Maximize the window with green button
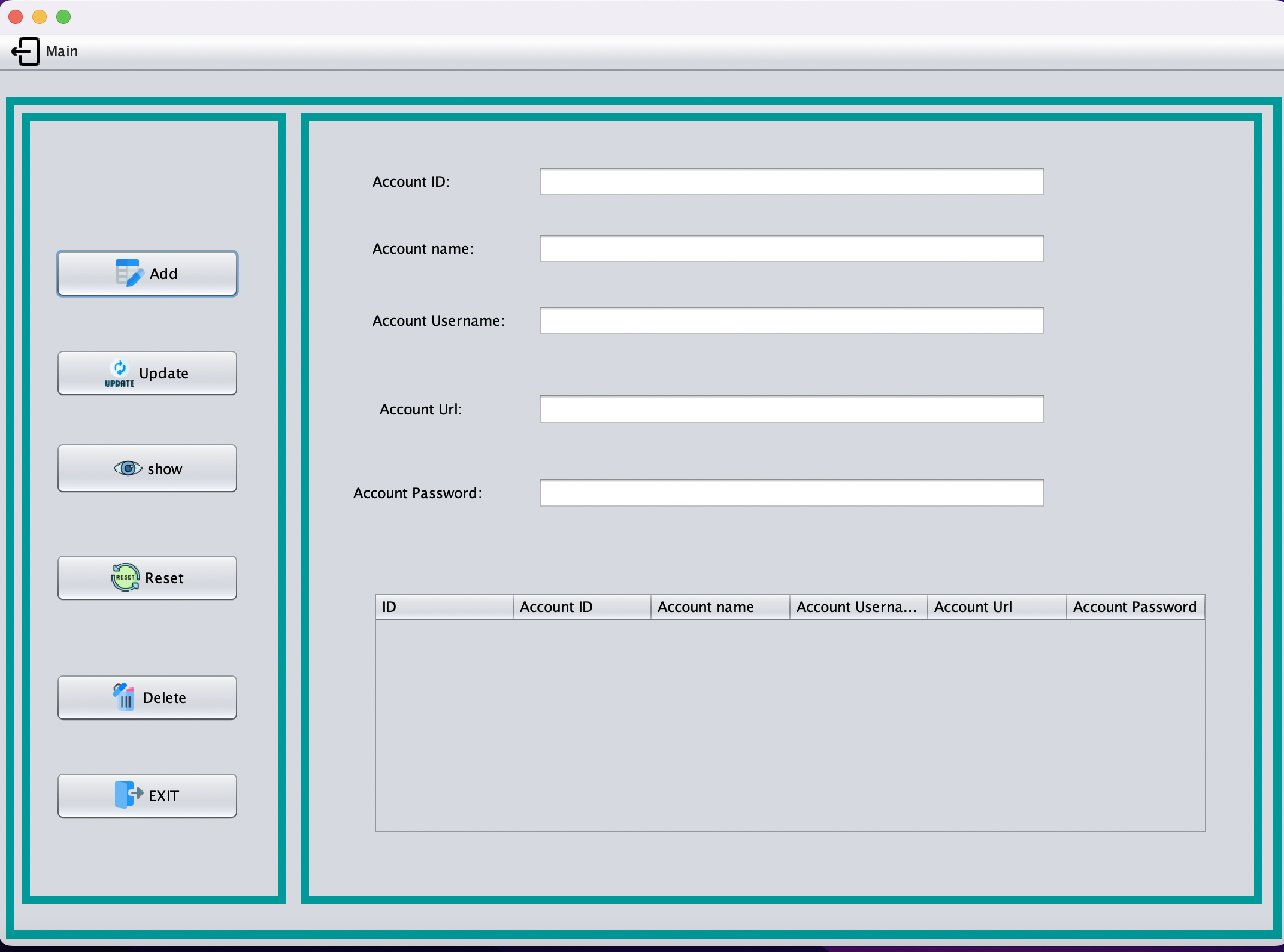This screenshot has height=952, width=1284. tap(63, 17)
